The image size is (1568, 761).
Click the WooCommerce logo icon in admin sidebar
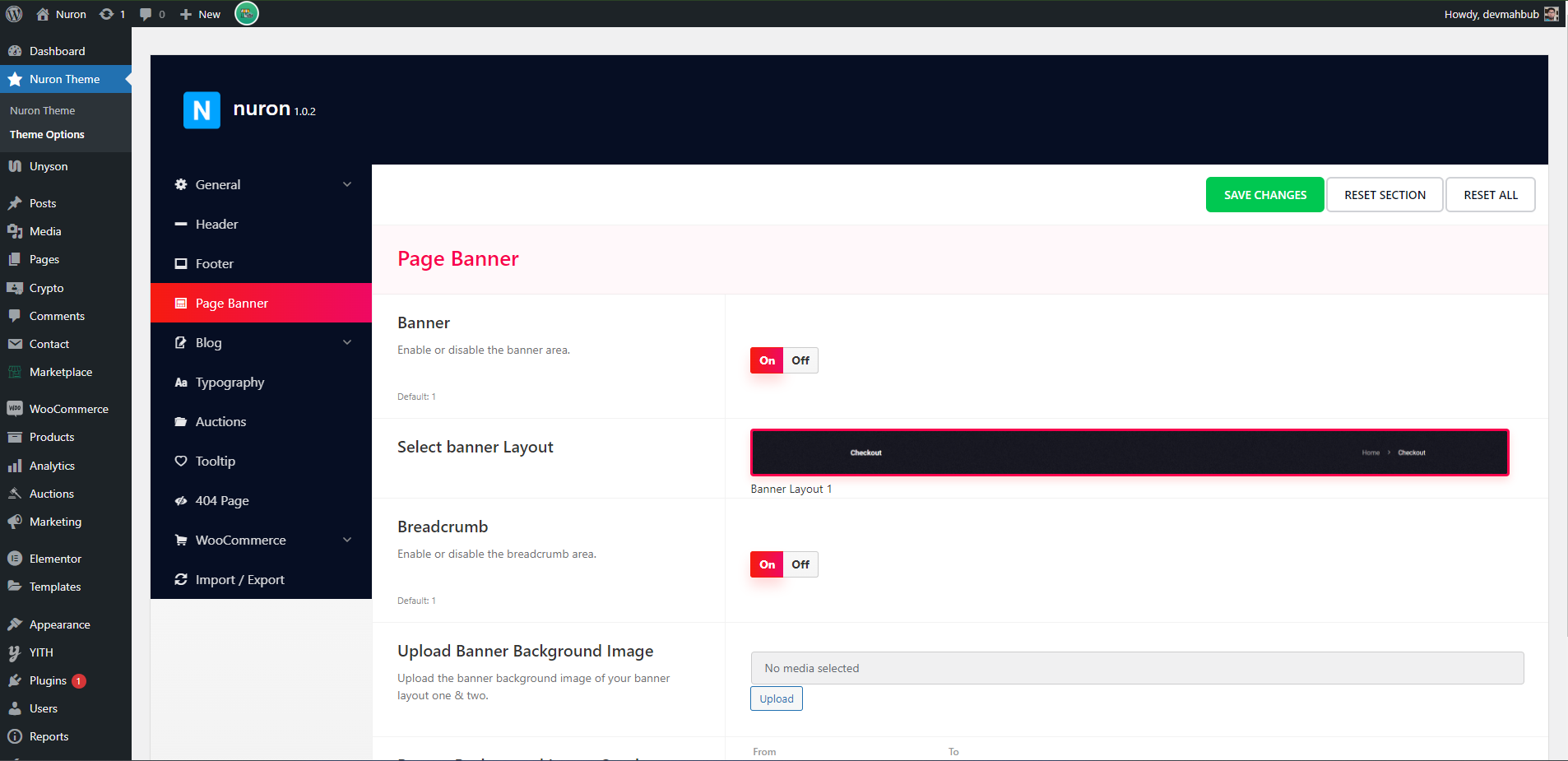[15, 409]
